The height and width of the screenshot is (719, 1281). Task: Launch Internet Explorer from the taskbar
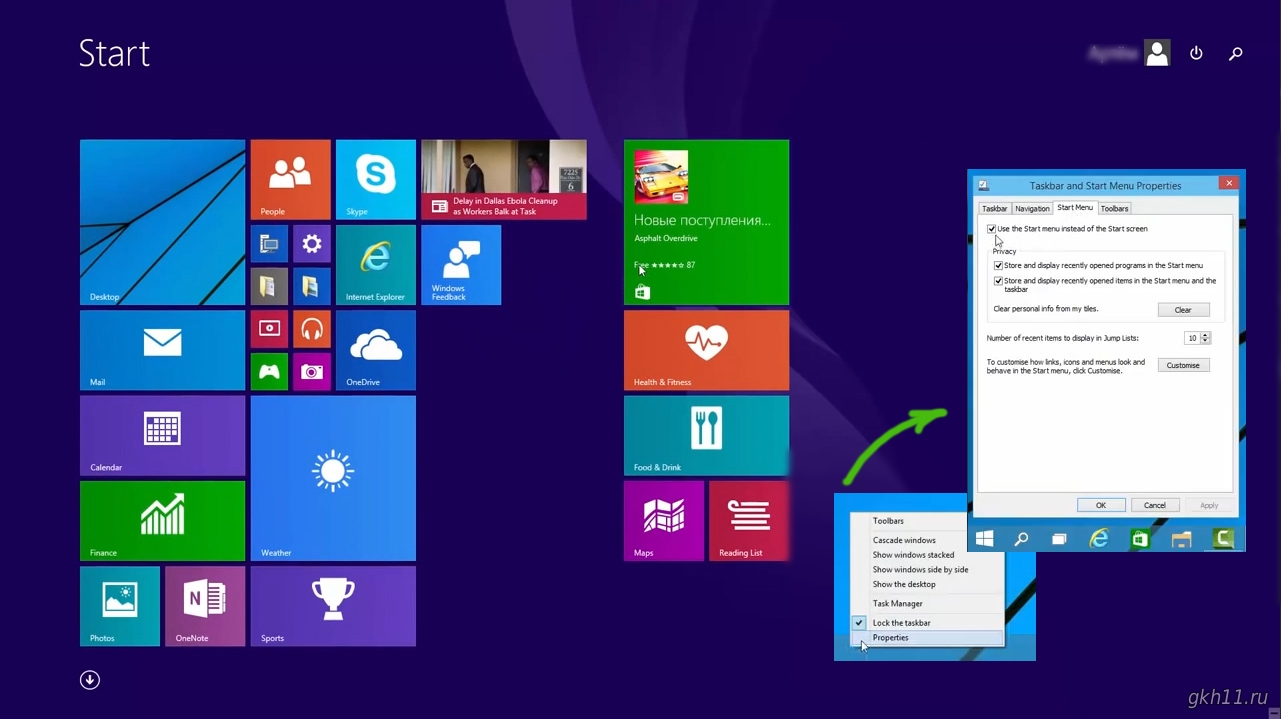[1099, 539]
